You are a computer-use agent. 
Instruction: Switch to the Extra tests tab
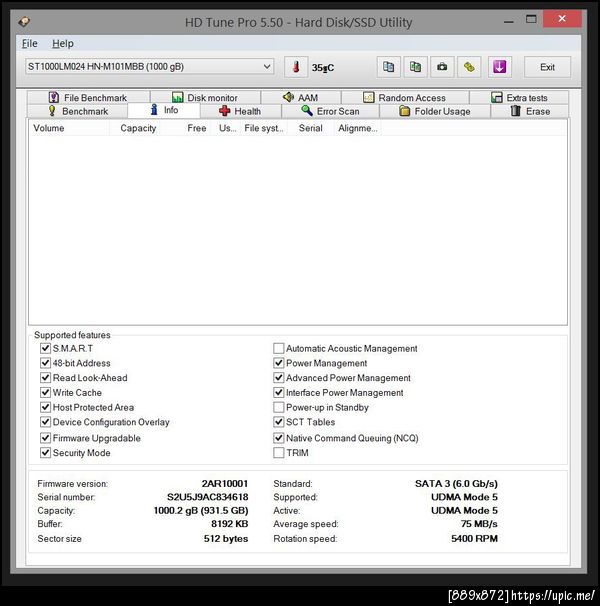pos(519,97)
